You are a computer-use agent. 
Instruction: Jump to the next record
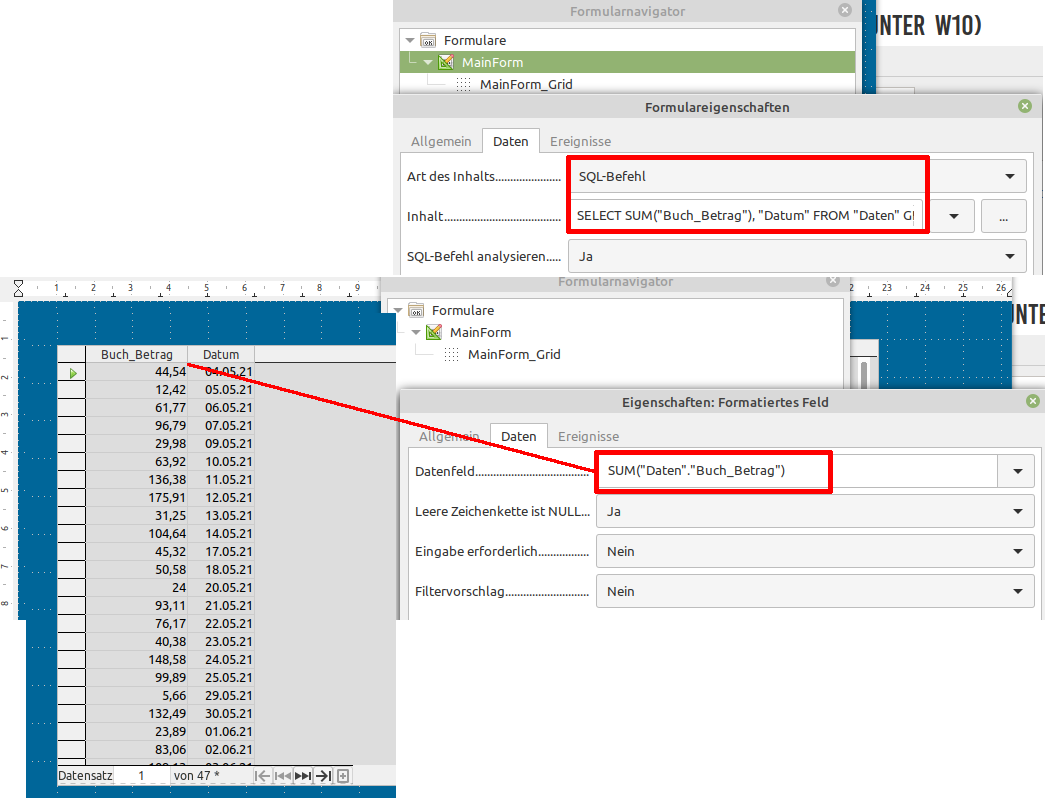click(x=302, y=775)
